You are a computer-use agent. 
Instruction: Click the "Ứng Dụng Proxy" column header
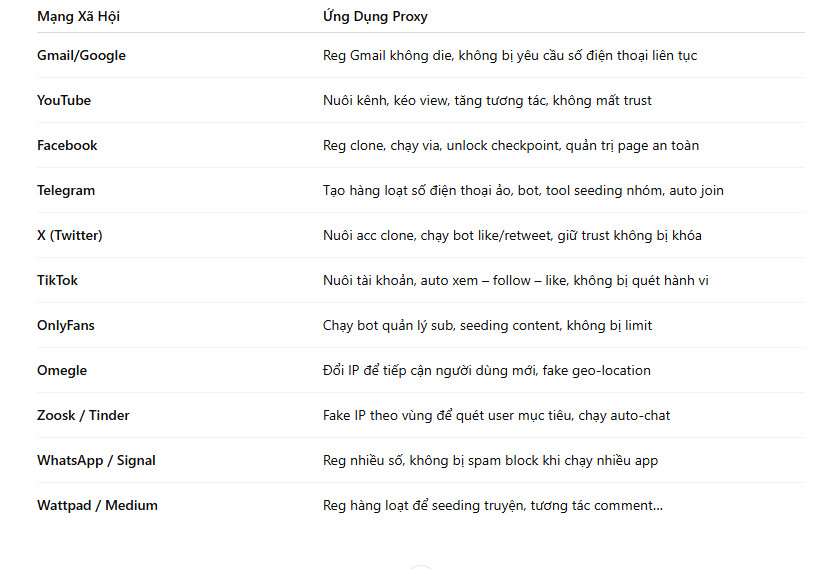[375, 17]
